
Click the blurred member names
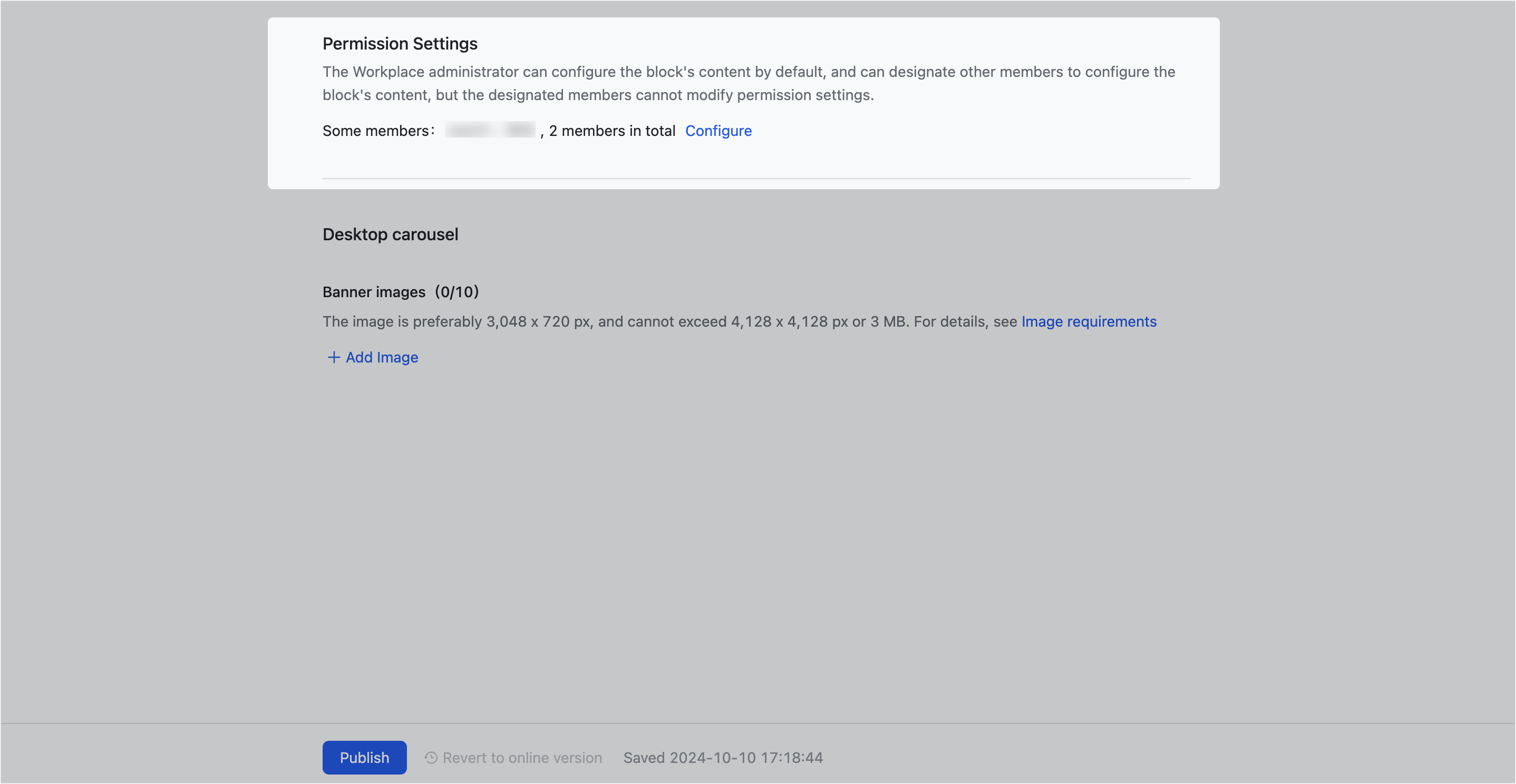pyautogui.click(x=490, y=130)
